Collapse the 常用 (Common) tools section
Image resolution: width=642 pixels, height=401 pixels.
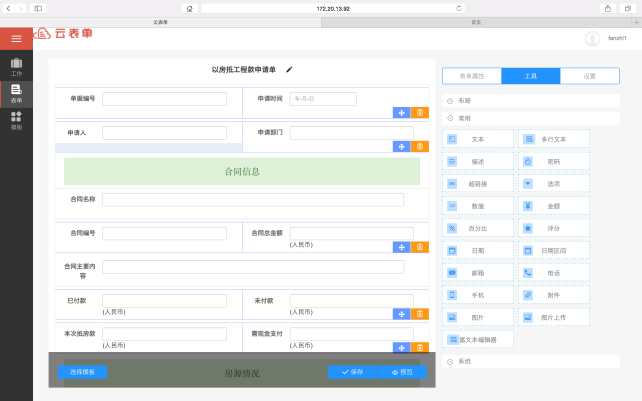[451, 118]
